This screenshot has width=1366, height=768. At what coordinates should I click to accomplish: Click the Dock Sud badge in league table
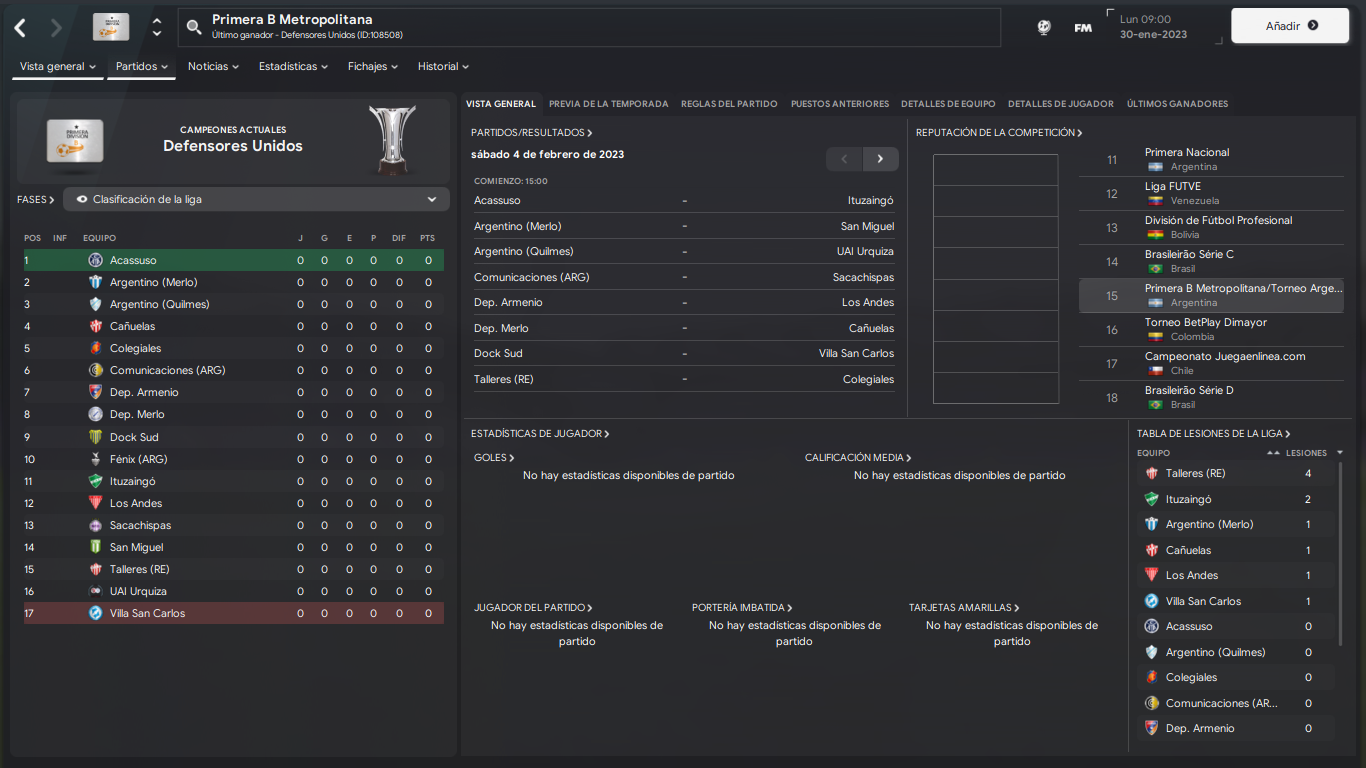pyautogui.click(x=95, y=437)
